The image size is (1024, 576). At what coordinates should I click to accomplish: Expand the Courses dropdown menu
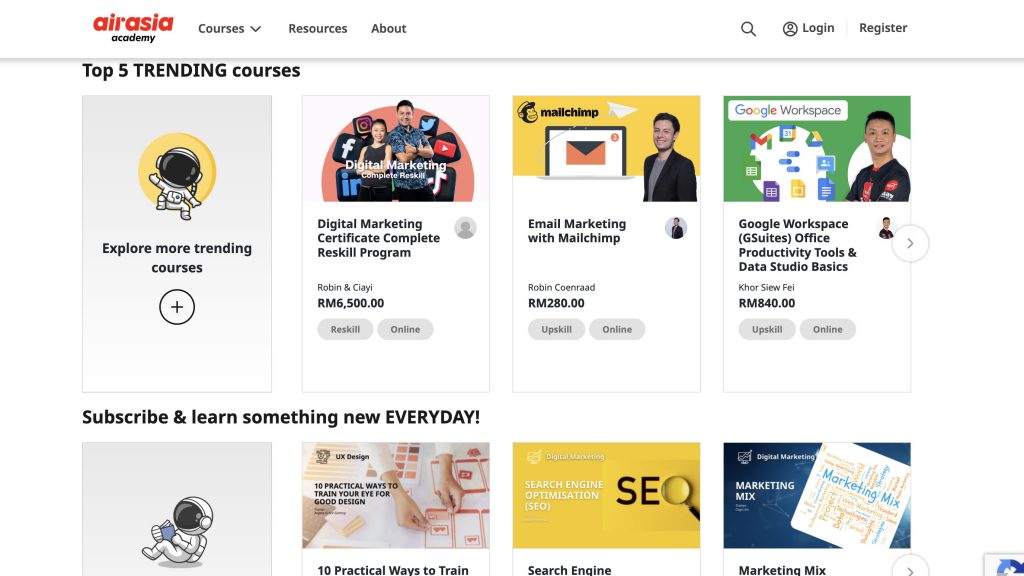pos(230,29)
